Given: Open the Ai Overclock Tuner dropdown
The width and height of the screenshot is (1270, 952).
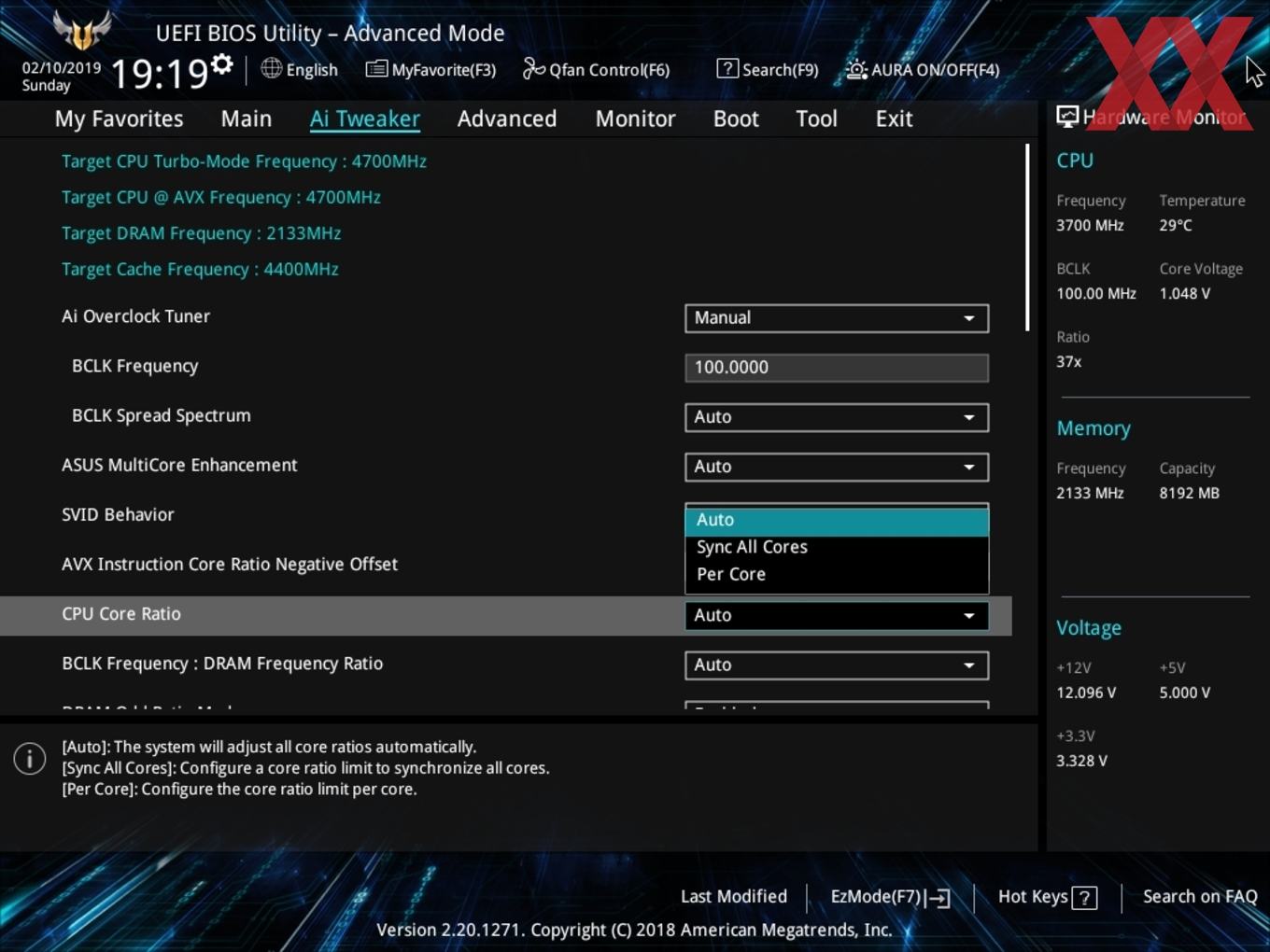Looking at the screenshot, I should 837,318.
